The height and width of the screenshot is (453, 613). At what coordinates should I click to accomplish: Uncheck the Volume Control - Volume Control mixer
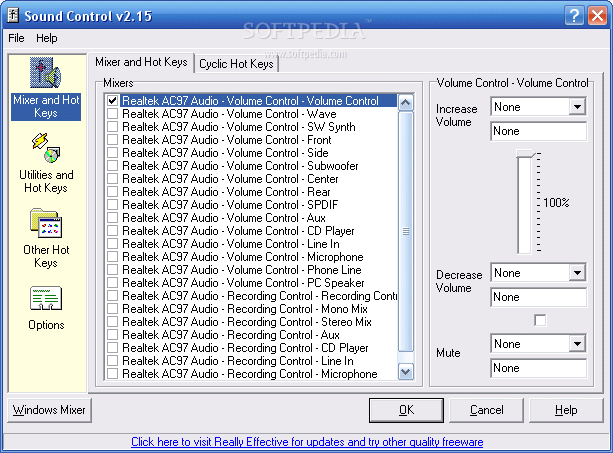(x=113, y=101)
